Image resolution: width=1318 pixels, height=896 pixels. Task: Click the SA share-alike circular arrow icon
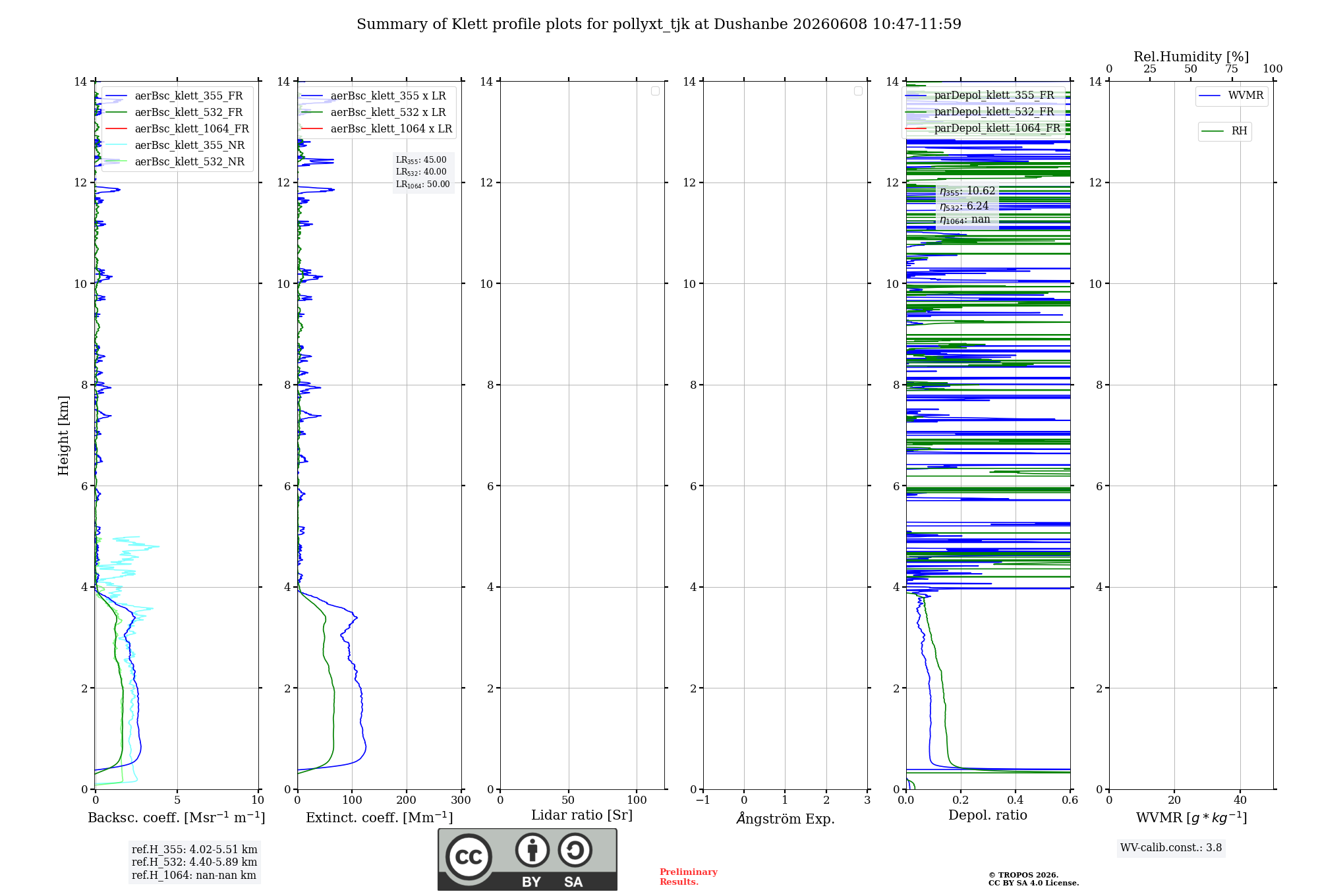(575, 850)
